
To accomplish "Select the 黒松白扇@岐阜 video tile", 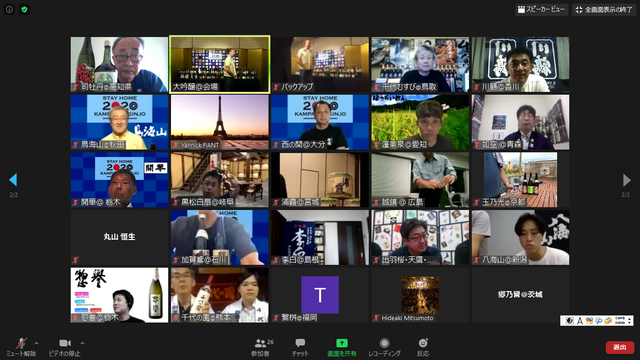I will click(220, 180).
